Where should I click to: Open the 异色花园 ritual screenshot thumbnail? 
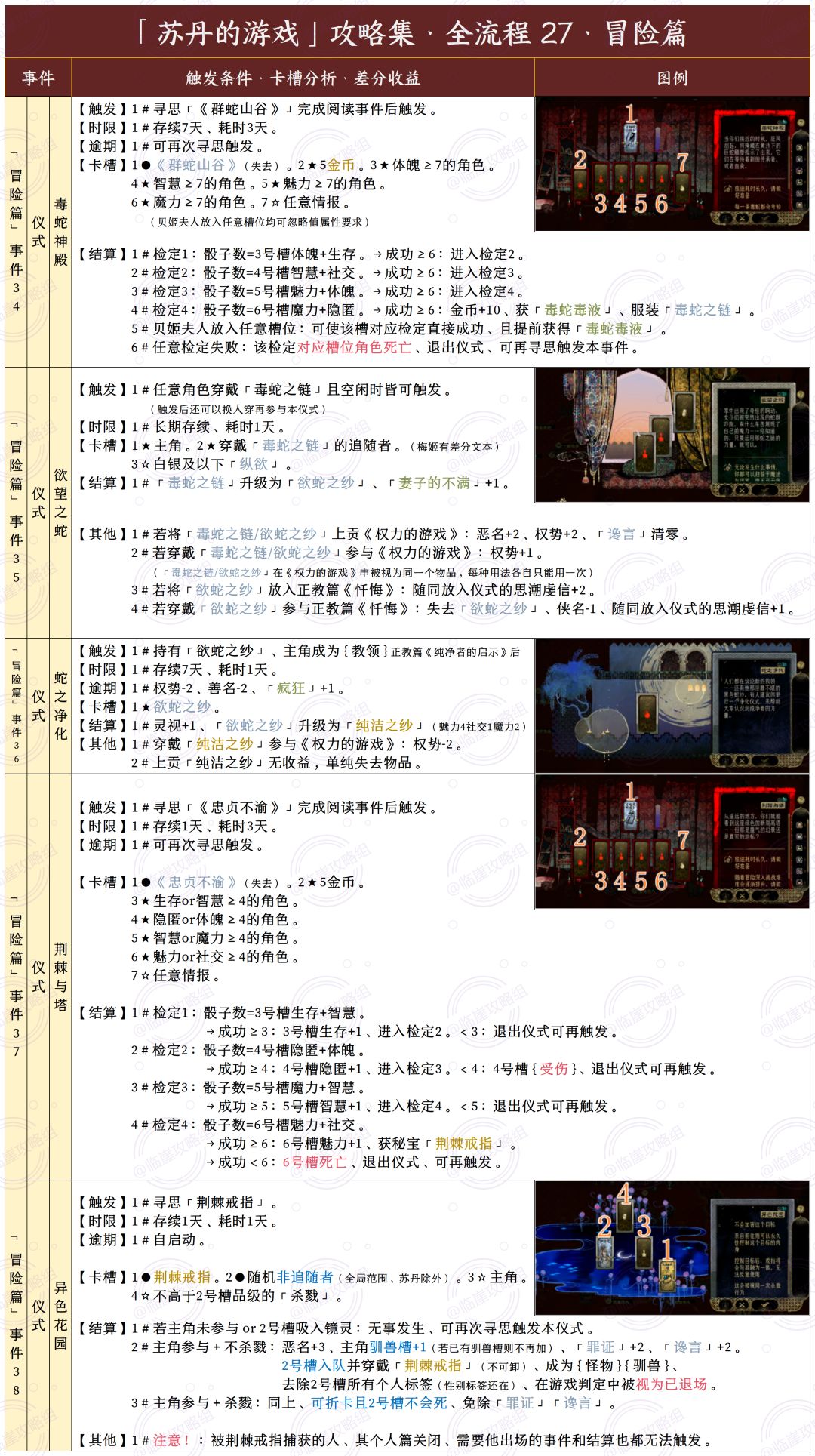[672, 1248]
